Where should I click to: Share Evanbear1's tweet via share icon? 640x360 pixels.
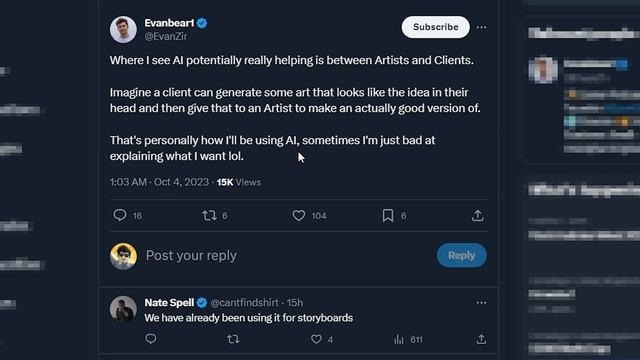[478, 215]
